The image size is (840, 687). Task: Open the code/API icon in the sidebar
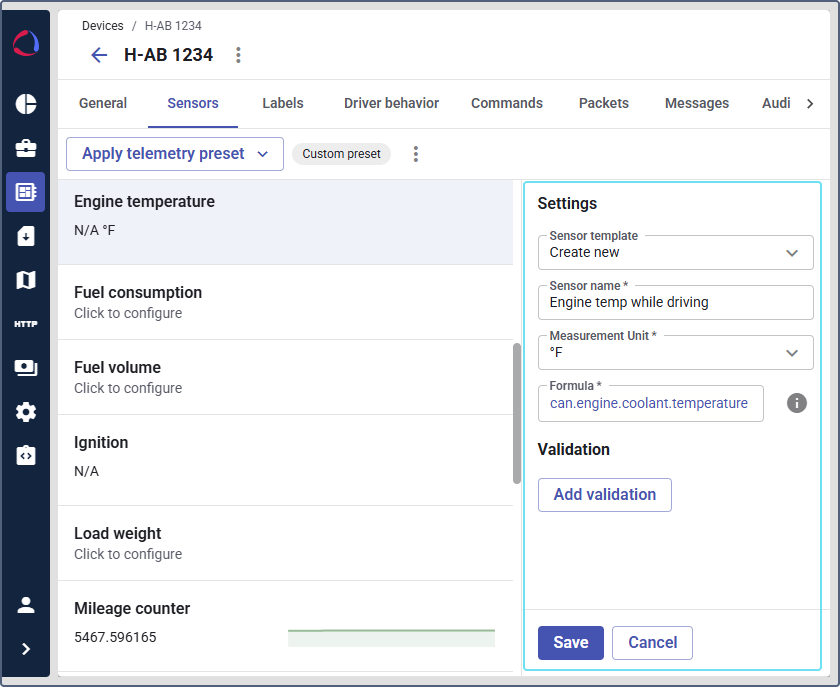pos(25,456)
